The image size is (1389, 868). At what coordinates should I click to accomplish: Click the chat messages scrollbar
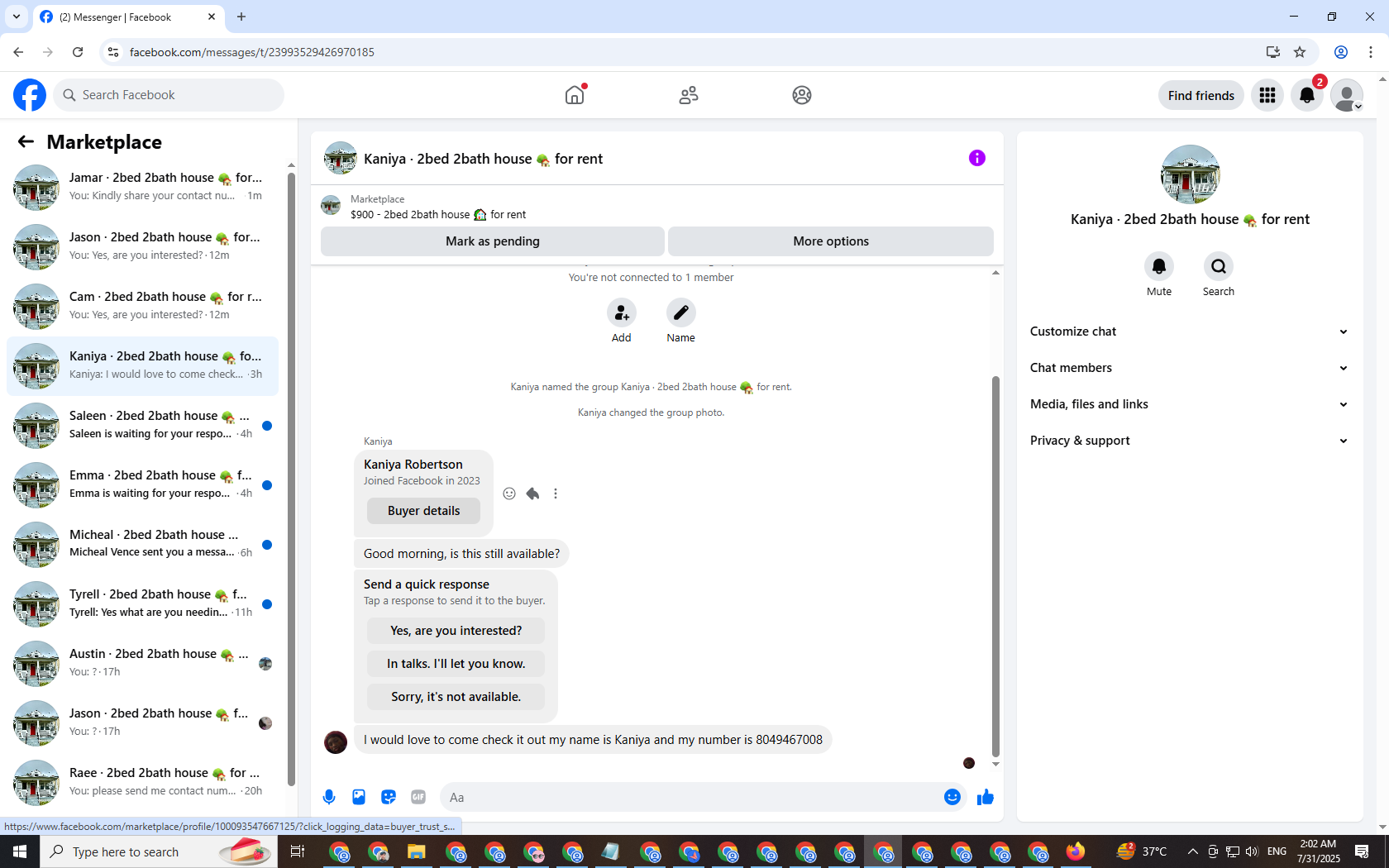995,566
